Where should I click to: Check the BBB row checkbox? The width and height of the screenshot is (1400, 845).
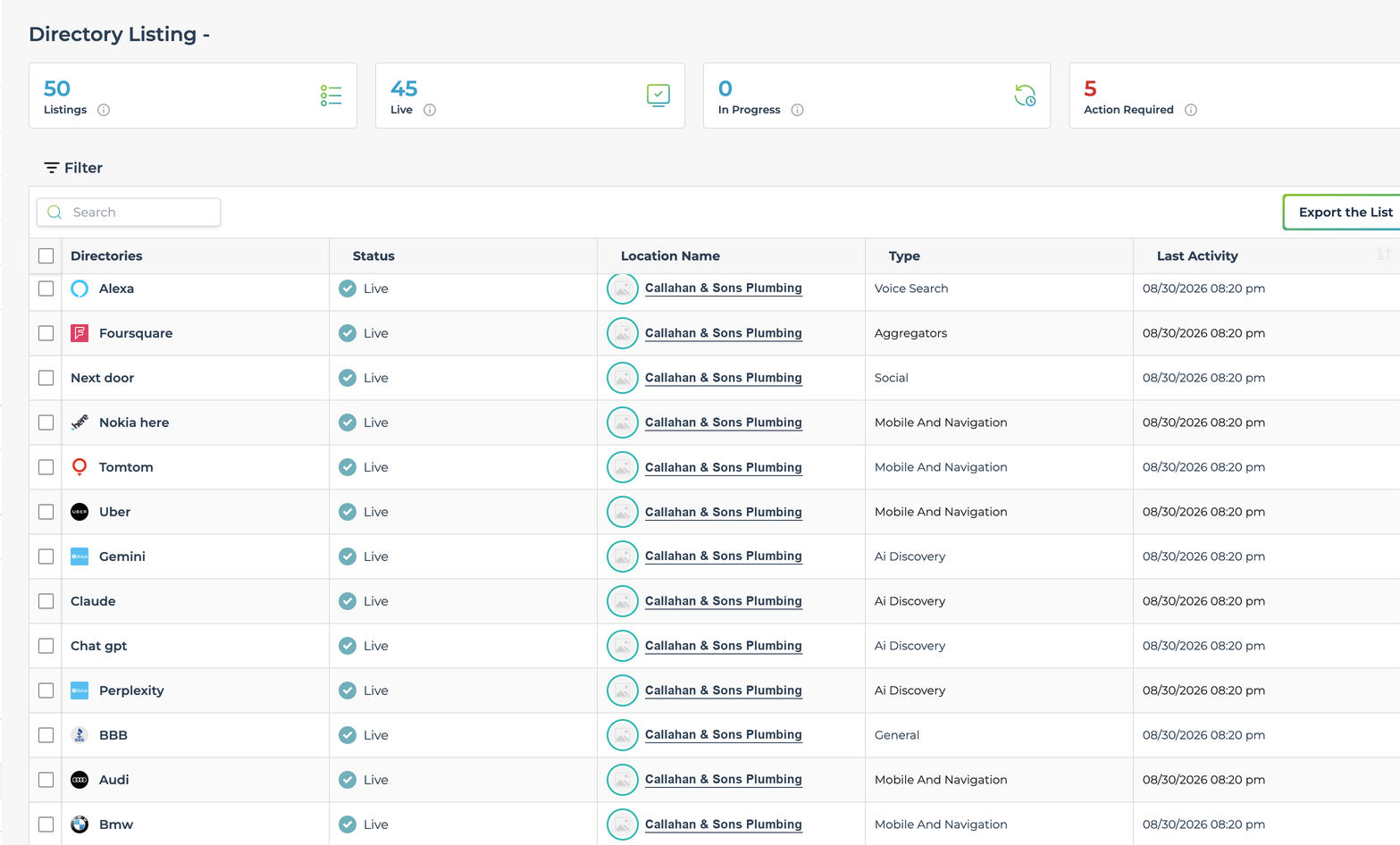(x=46, y=735)
